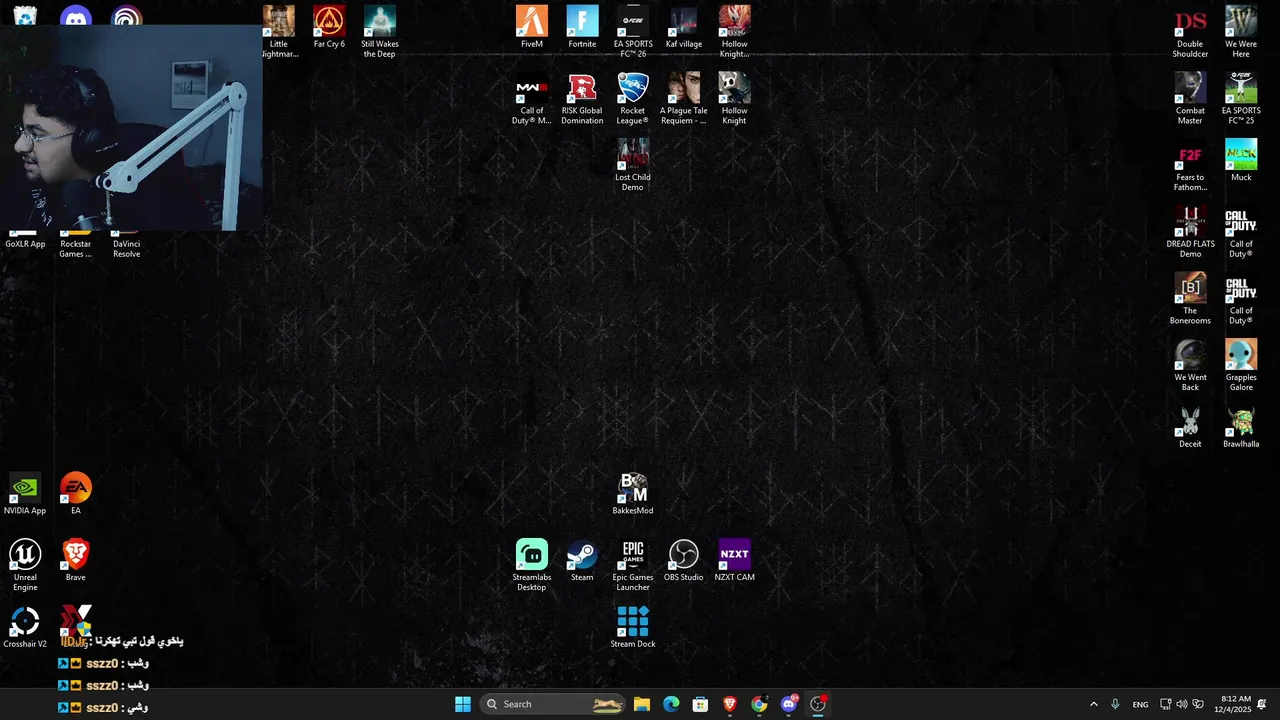
Task: Switch to OBS Studio in the taskbar
Action: (x=818, y=704)
